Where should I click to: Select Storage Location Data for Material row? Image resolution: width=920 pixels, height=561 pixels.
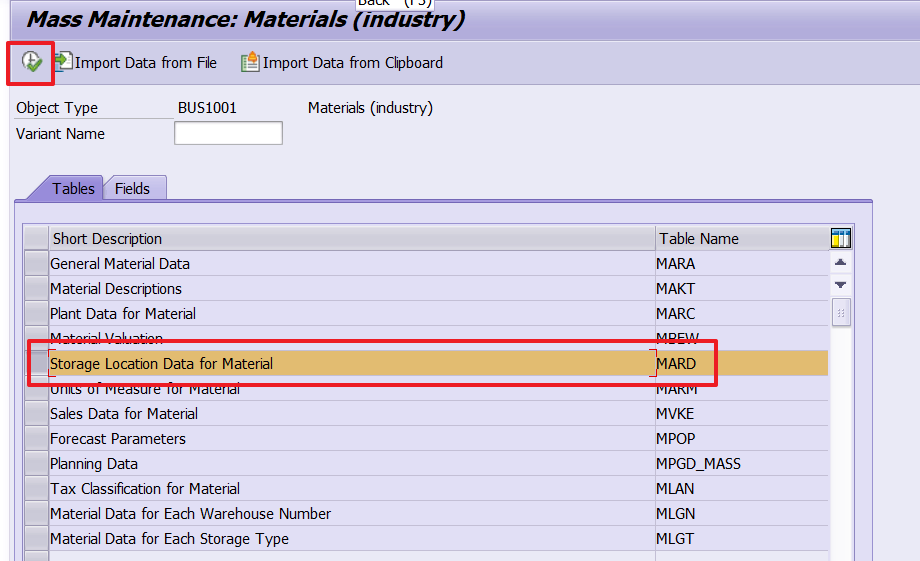point(161,364)
